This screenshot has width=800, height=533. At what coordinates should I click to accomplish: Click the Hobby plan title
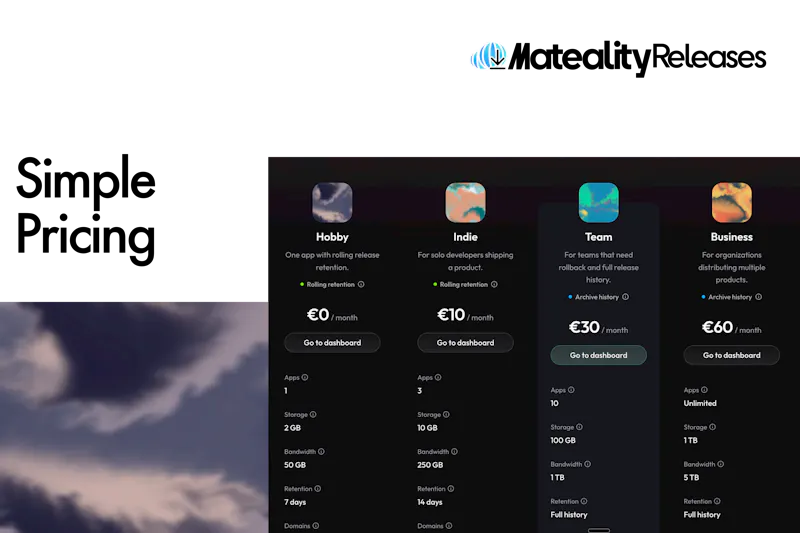pos(332,237)
